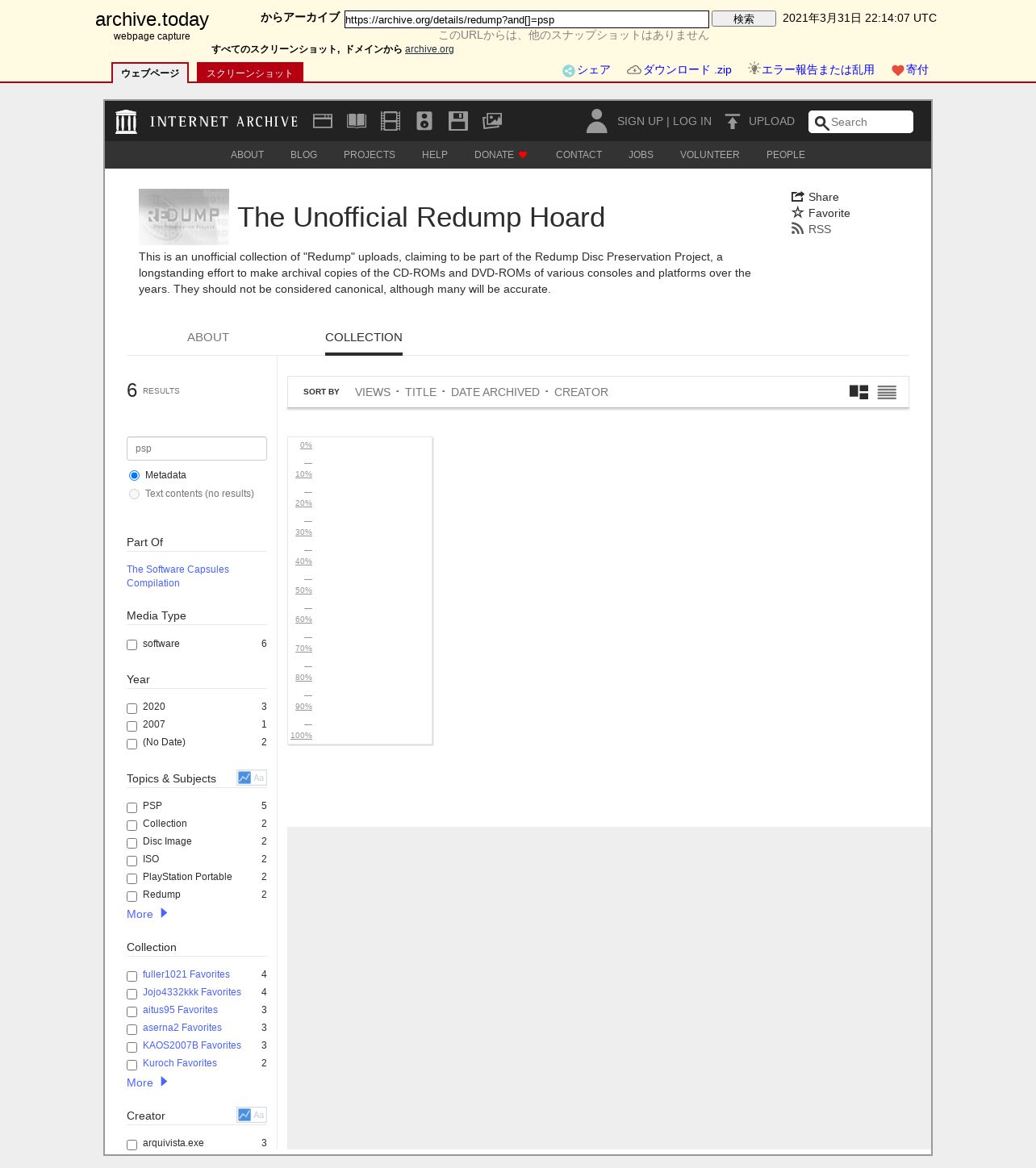The image size is (1036, 1168).
Task: Check the PlayStation Portable topic checkbox
Action: 132,879
